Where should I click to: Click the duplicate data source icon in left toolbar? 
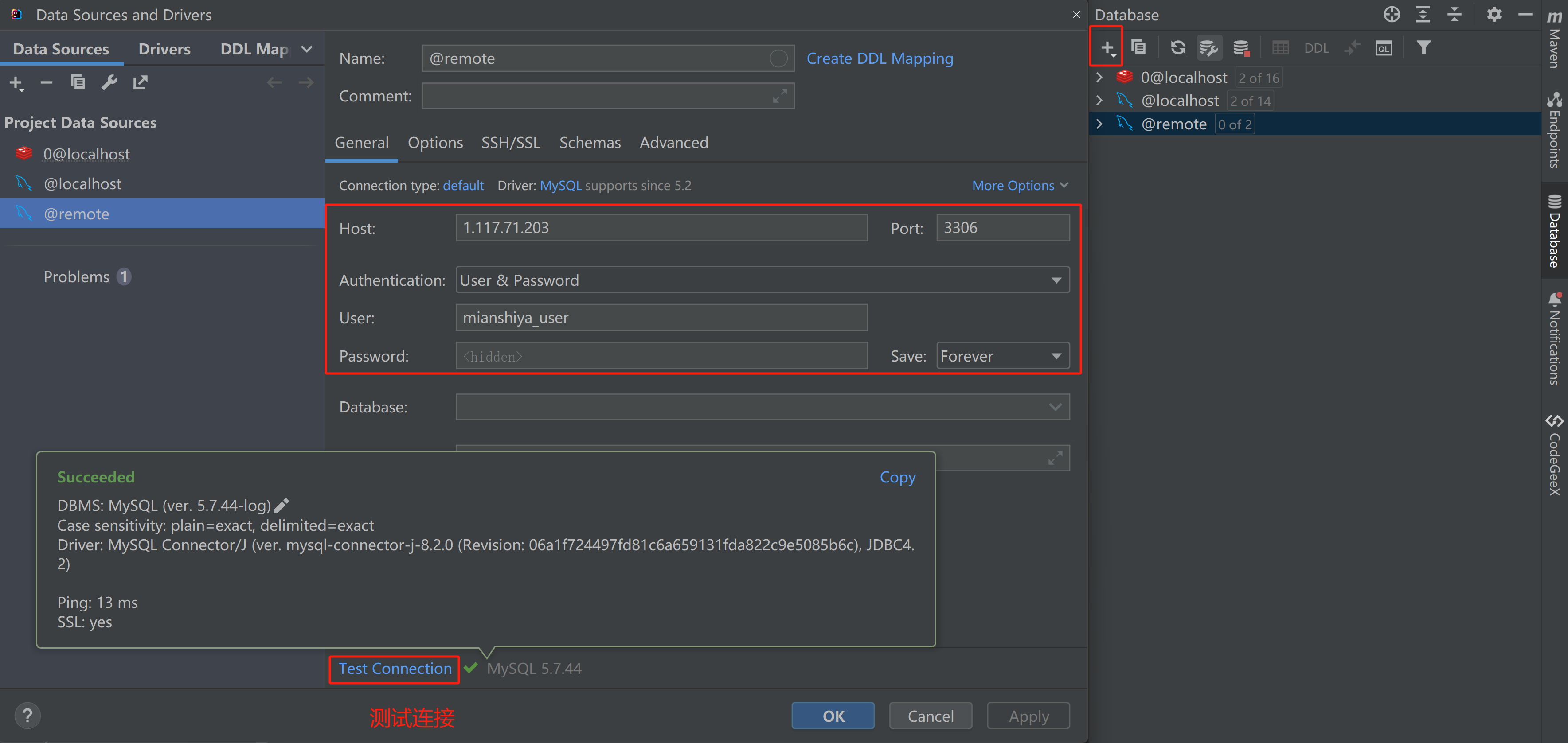pos(78,82)
